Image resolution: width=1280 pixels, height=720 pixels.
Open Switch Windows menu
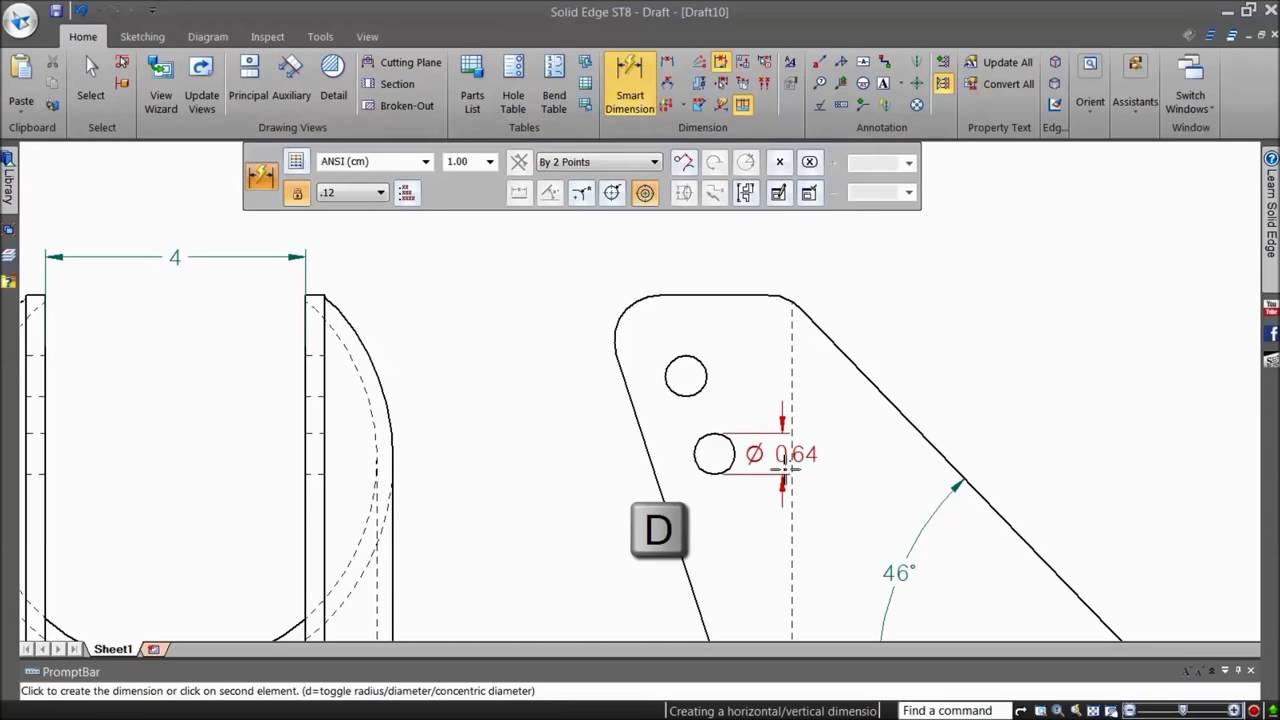pyautogui.click(x=1190, y=84)
